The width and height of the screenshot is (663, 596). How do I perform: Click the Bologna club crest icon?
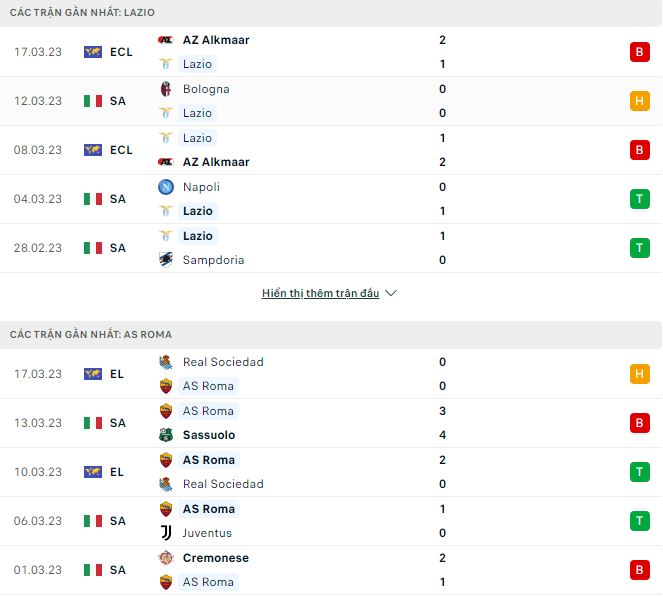[166, 89]
